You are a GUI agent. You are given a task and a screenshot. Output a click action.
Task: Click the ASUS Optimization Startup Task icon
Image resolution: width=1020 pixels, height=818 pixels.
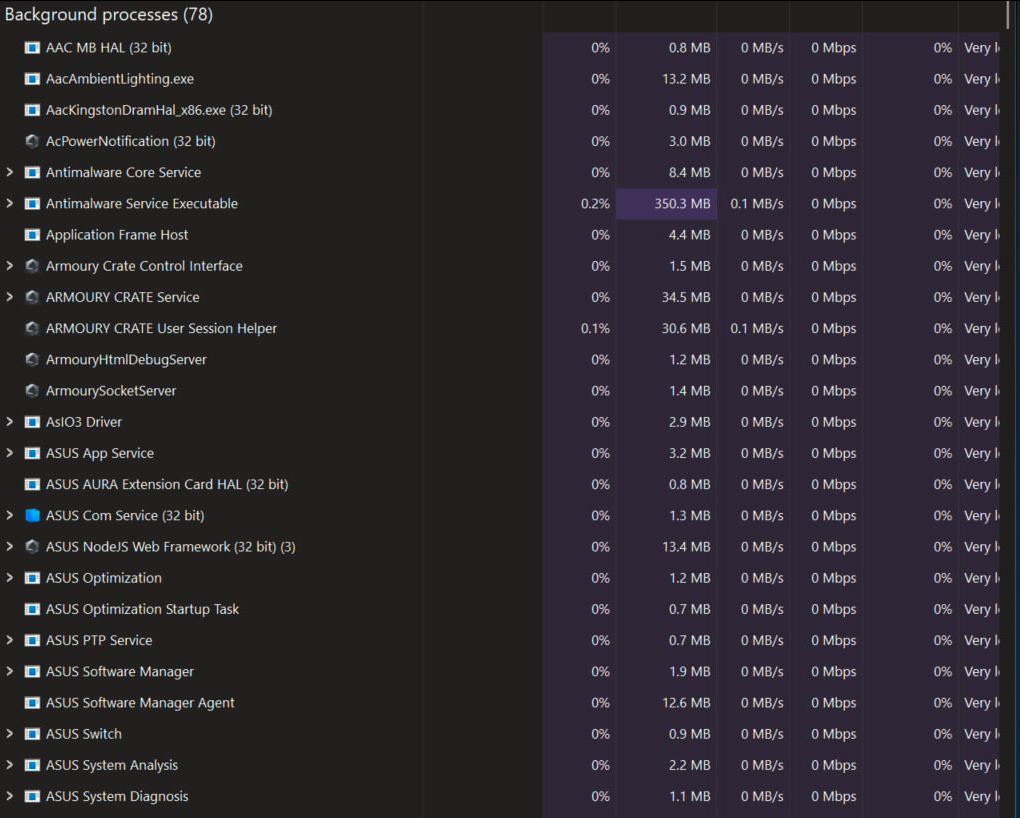click(32, 610)
